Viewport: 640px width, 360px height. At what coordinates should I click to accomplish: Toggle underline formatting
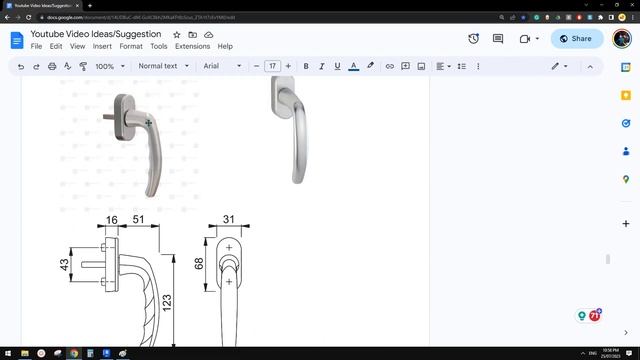tap(337, 66)
